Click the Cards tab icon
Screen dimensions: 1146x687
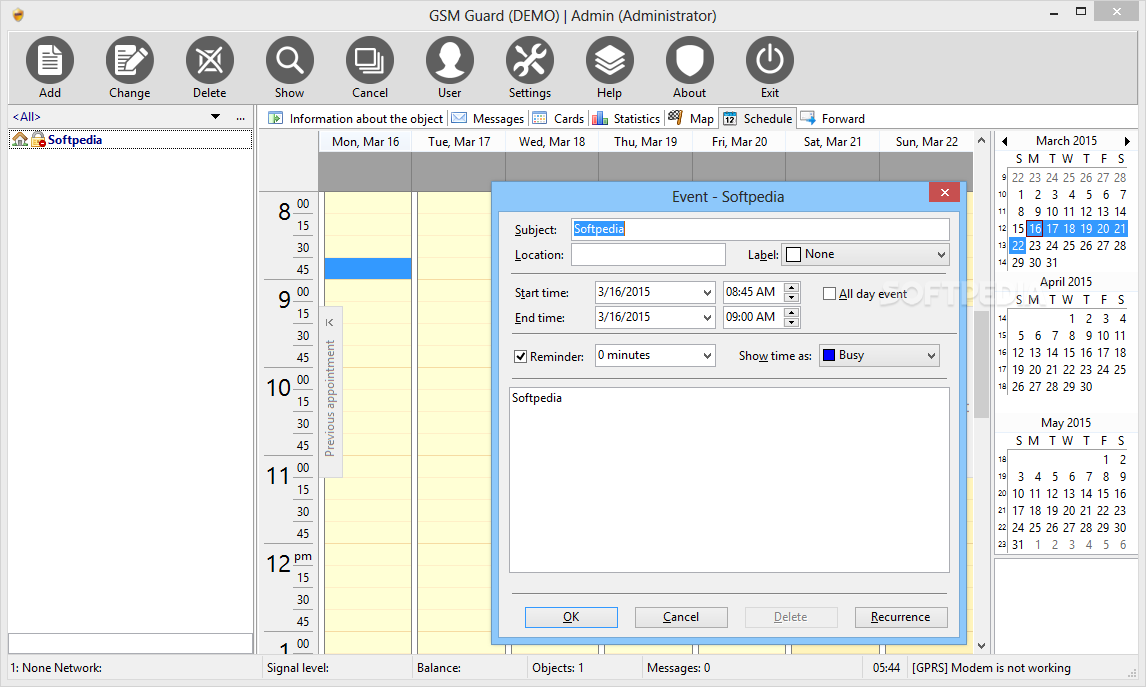pos(540,118)
